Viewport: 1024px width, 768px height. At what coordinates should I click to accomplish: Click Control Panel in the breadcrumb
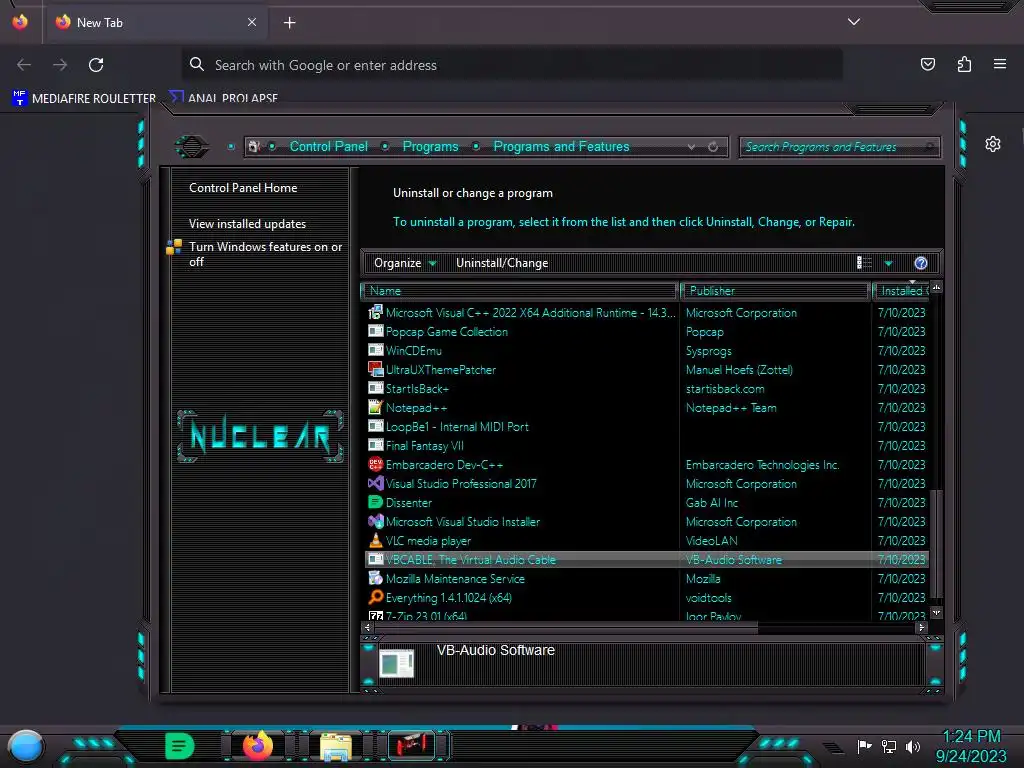point(328,146)
